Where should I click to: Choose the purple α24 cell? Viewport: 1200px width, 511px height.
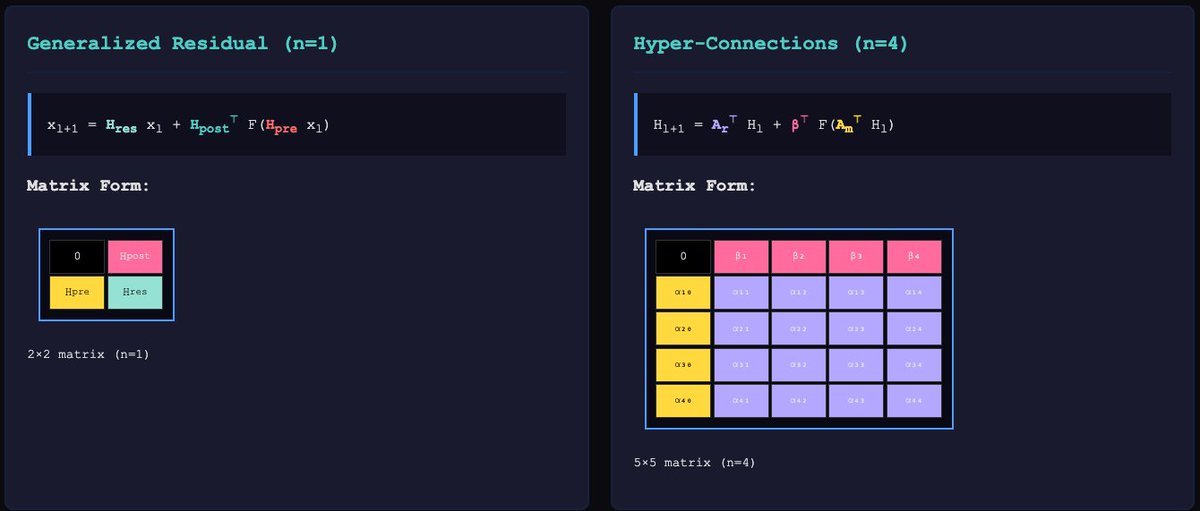point(914,328)
